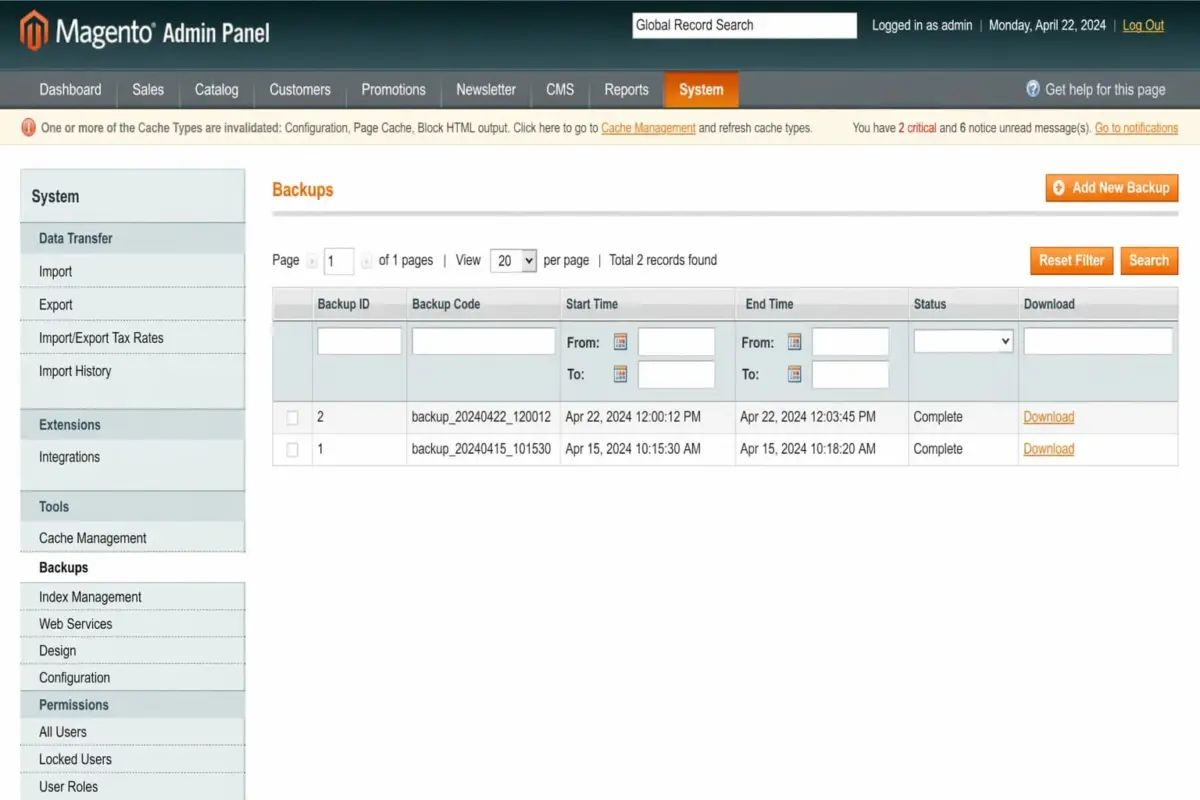
Task: Click the Magento logo icon
Action: click(x=34, y=30)
